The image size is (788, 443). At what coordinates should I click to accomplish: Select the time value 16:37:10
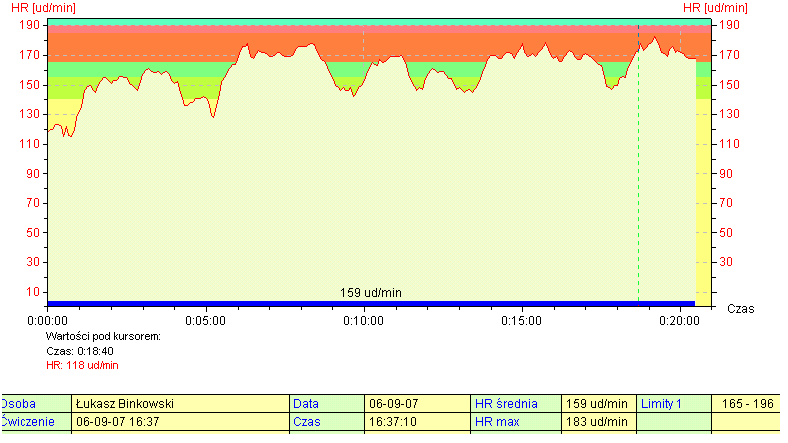[x=417, y=422]
